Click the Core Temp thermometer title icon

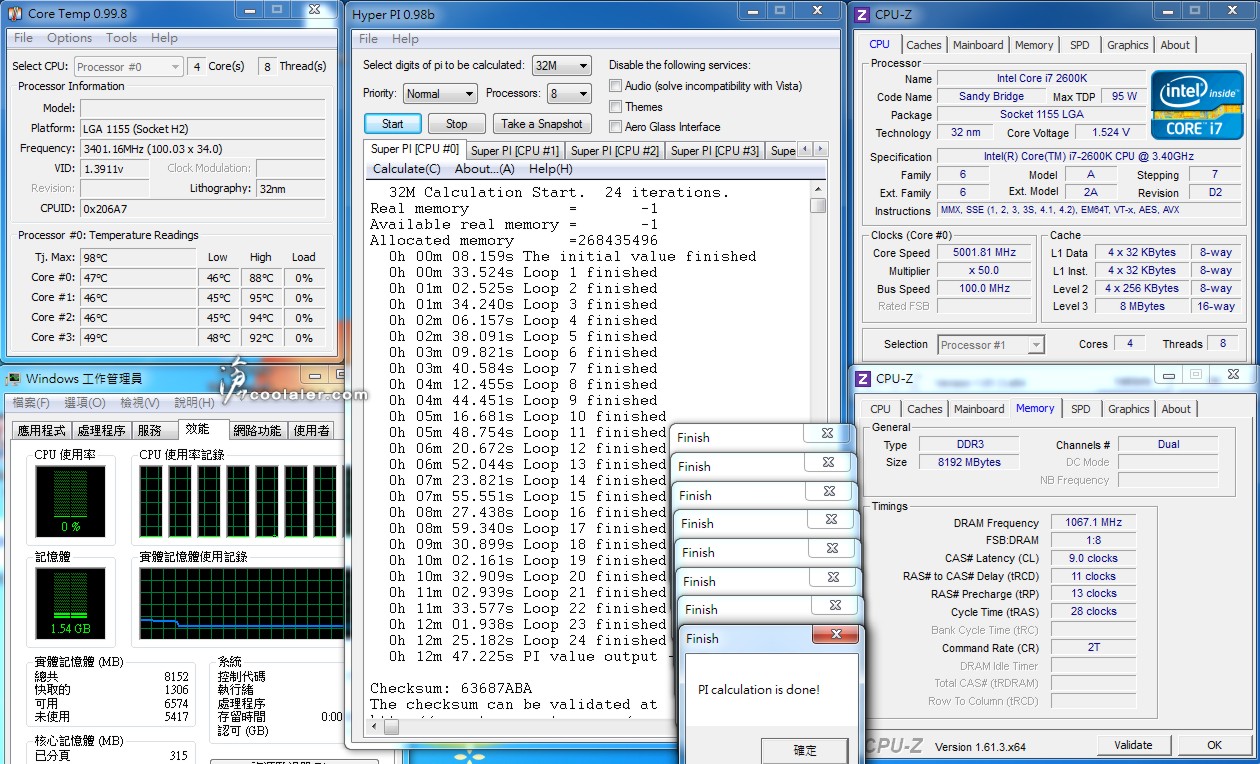(x=16, y=13)
